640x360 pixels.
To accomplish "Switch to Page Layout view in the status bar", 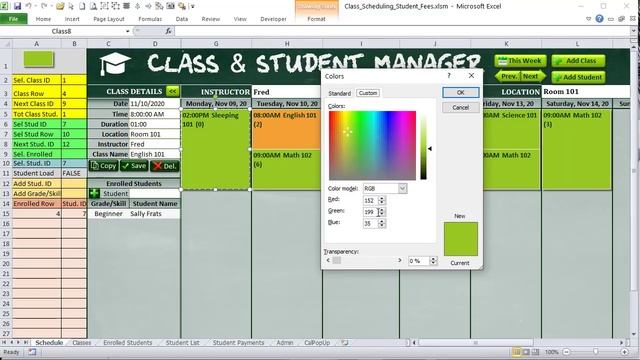I will coord(526,352).
